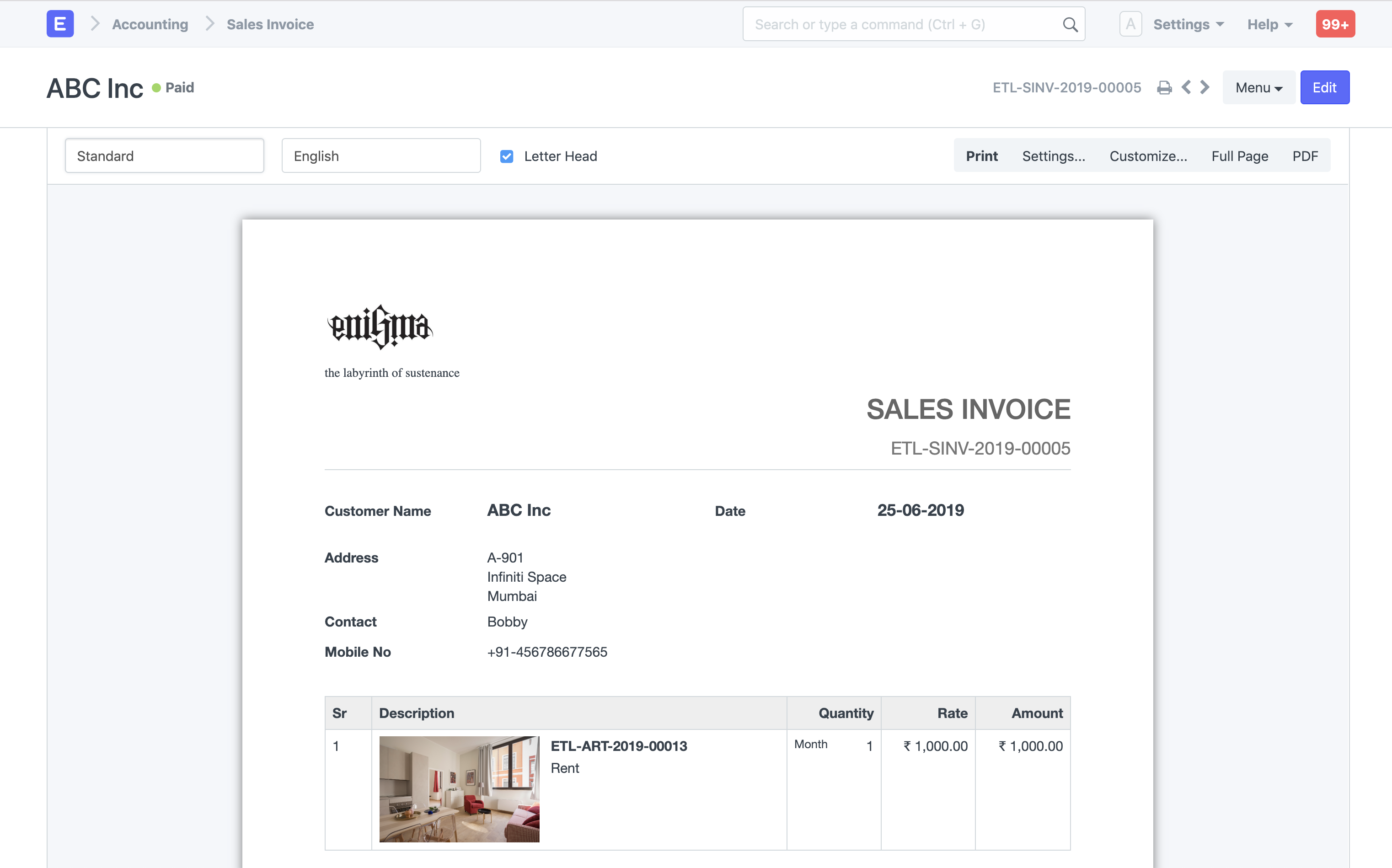Click the ERPNext home cube icon
This screenshot has width=1392, height=868.
[x=60, y=24]
